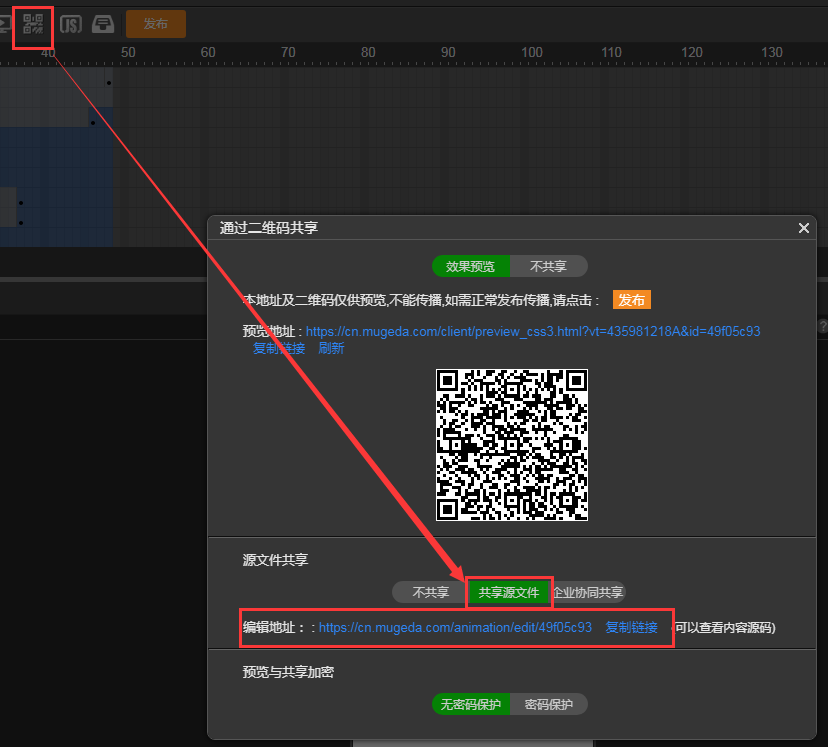The width and height of the screenshot is (828, 747).
Task: Open the JS script icon in the toolbar
Action: coord(71,24)
